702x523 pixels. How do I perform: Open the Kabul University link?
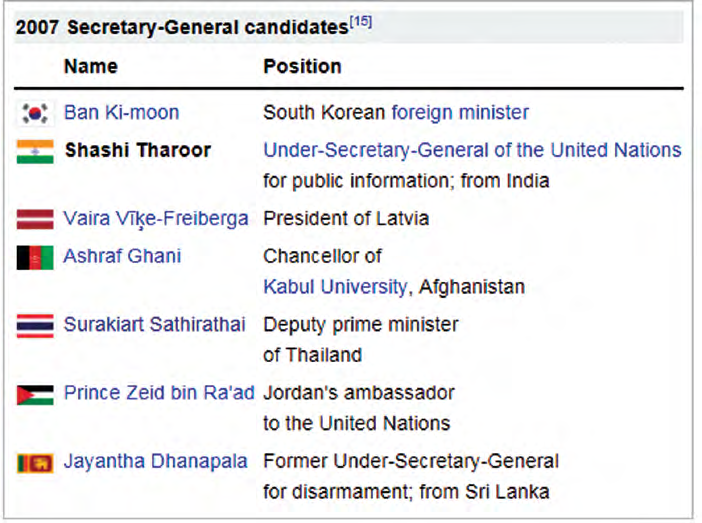[335, 287]
